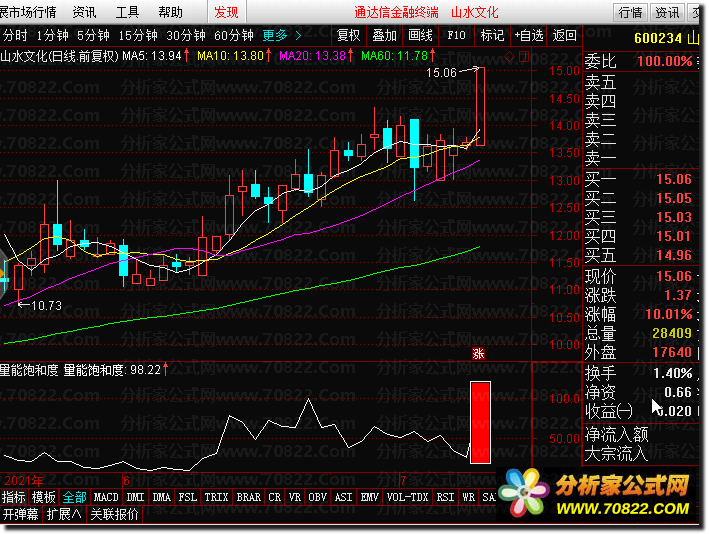Click the split-window square icon above the chart

tap(524, 57)
